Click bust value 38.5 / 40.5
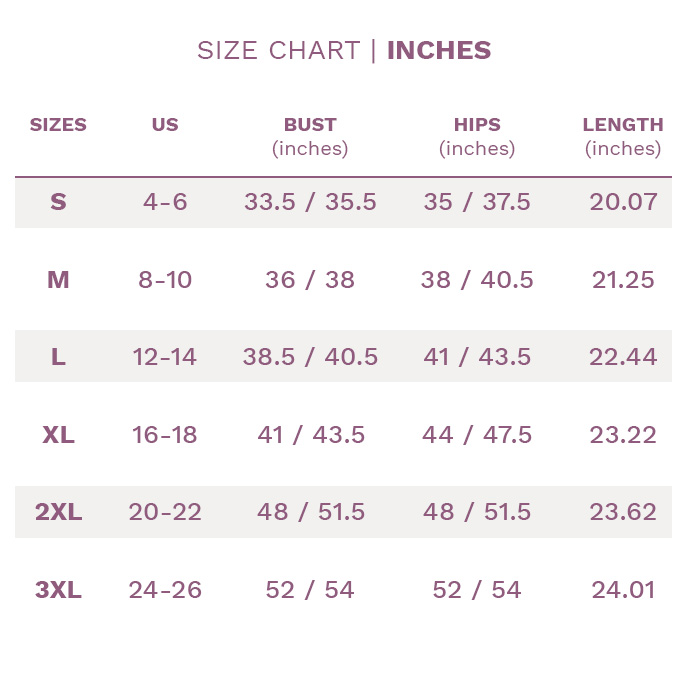The height and width of the screenshot is (700, 700). [x=310, y=357]
